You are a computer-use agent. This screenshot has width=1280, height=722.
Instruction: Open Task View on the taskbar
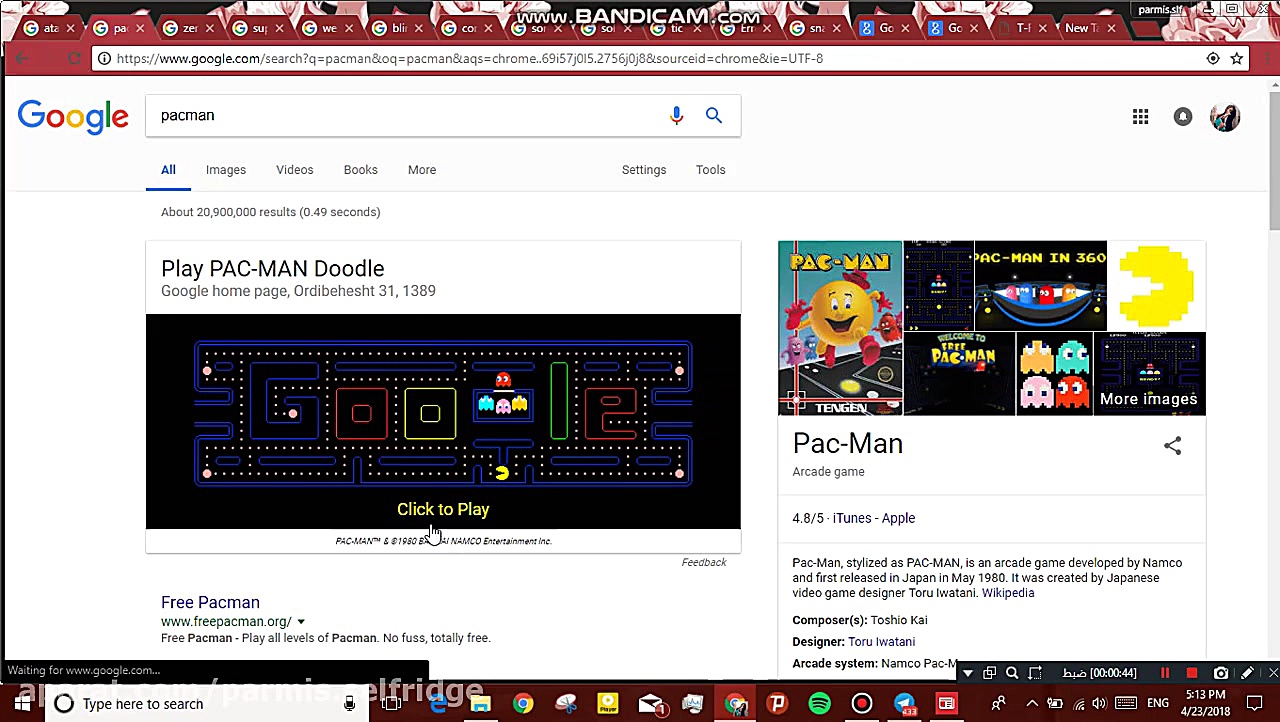pyautogui.click(x=392, y=704)
